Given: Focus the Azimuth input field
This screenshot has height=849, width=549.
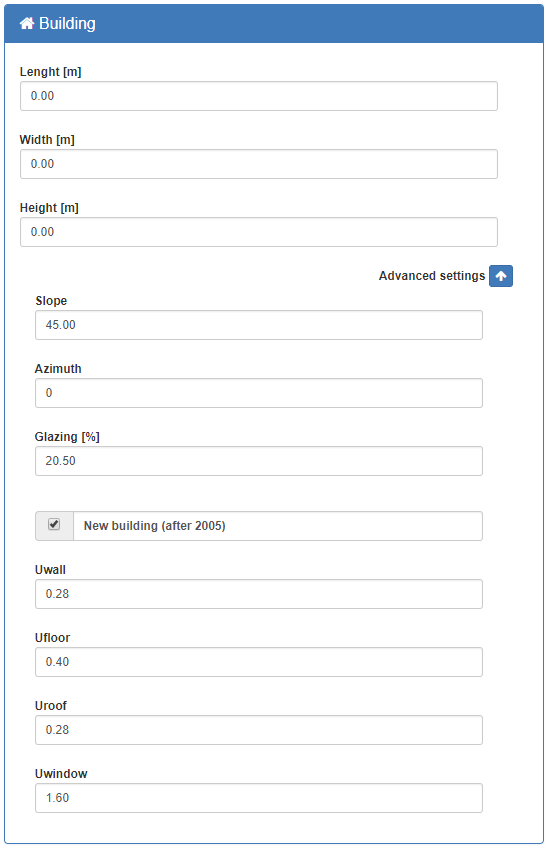Looking at the screenshot, I should point(259,393).
